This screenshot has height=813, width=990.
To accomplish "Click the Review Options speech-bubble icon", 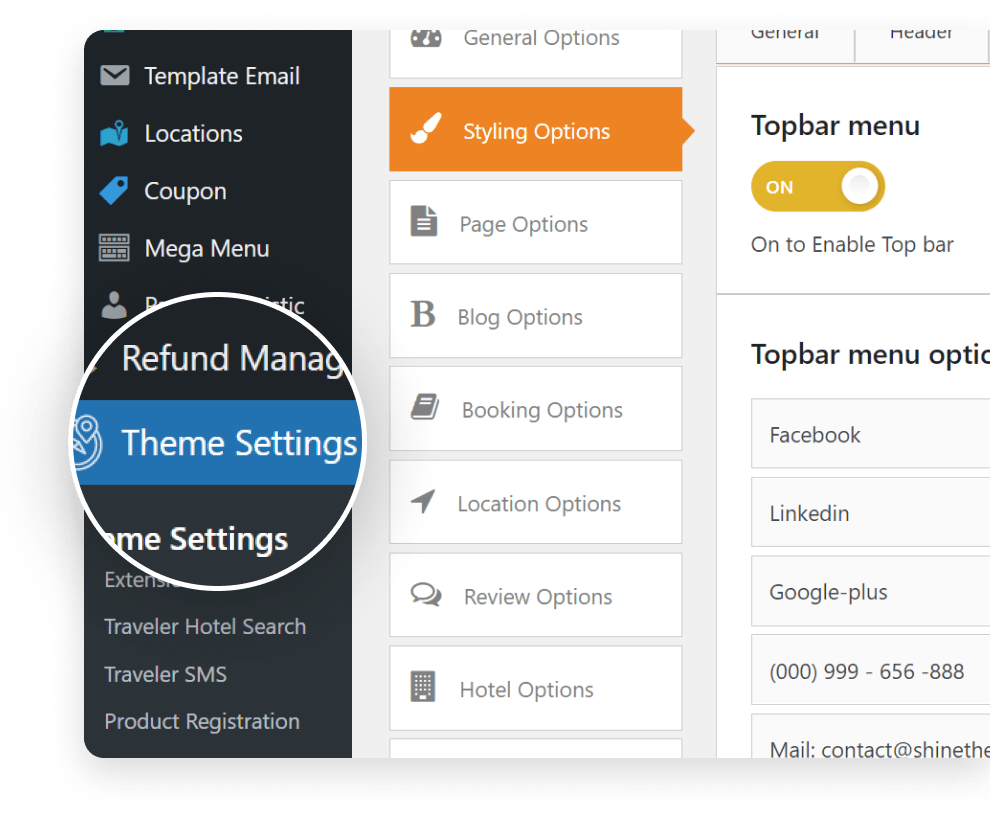I will 424,595.
